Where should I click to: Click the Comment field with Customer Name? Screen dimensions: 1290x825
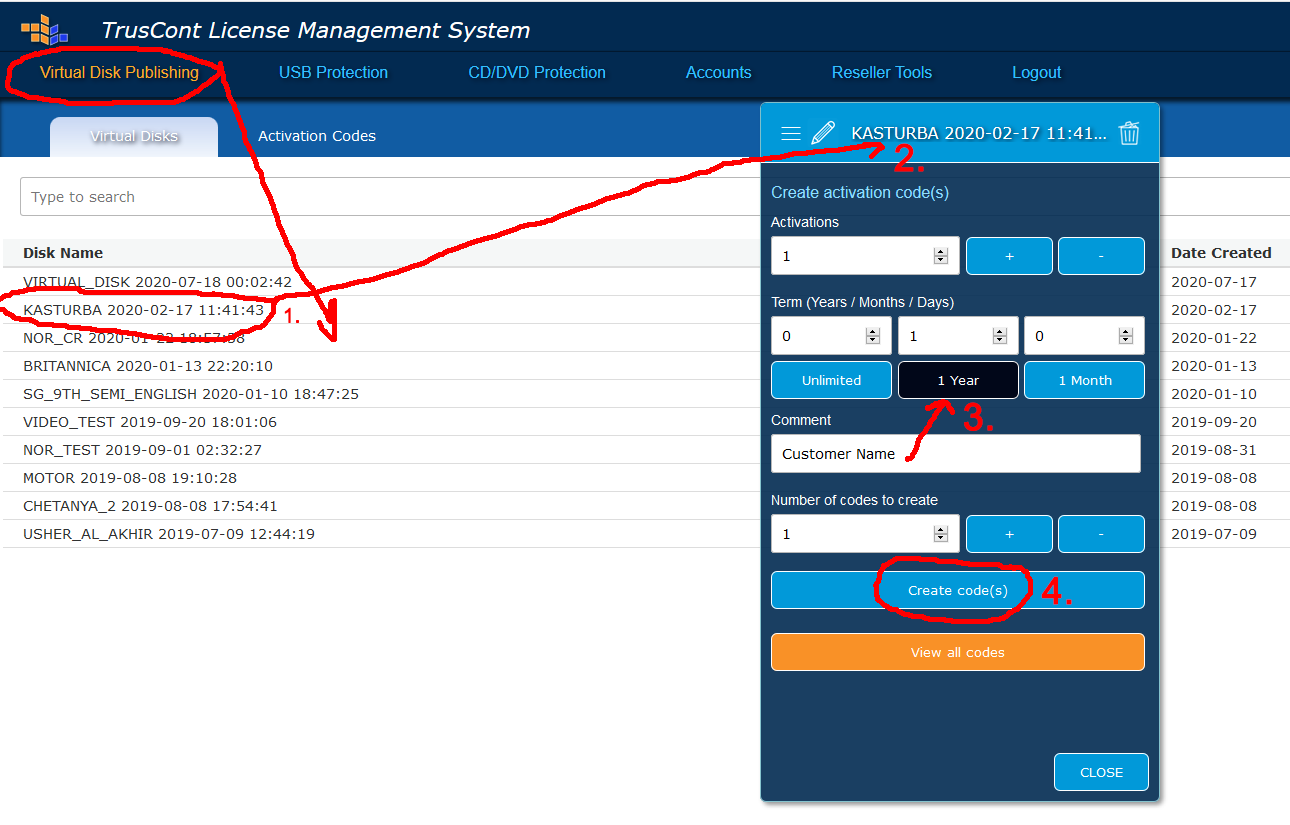(956, 453)
